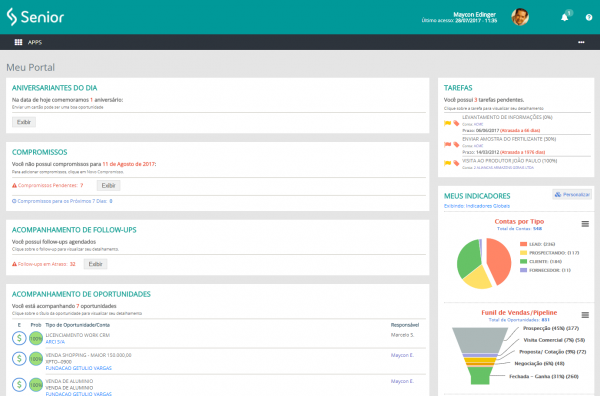
Task: Open Contas por Tipo chart hamburger menu
Action: (585, 224)
